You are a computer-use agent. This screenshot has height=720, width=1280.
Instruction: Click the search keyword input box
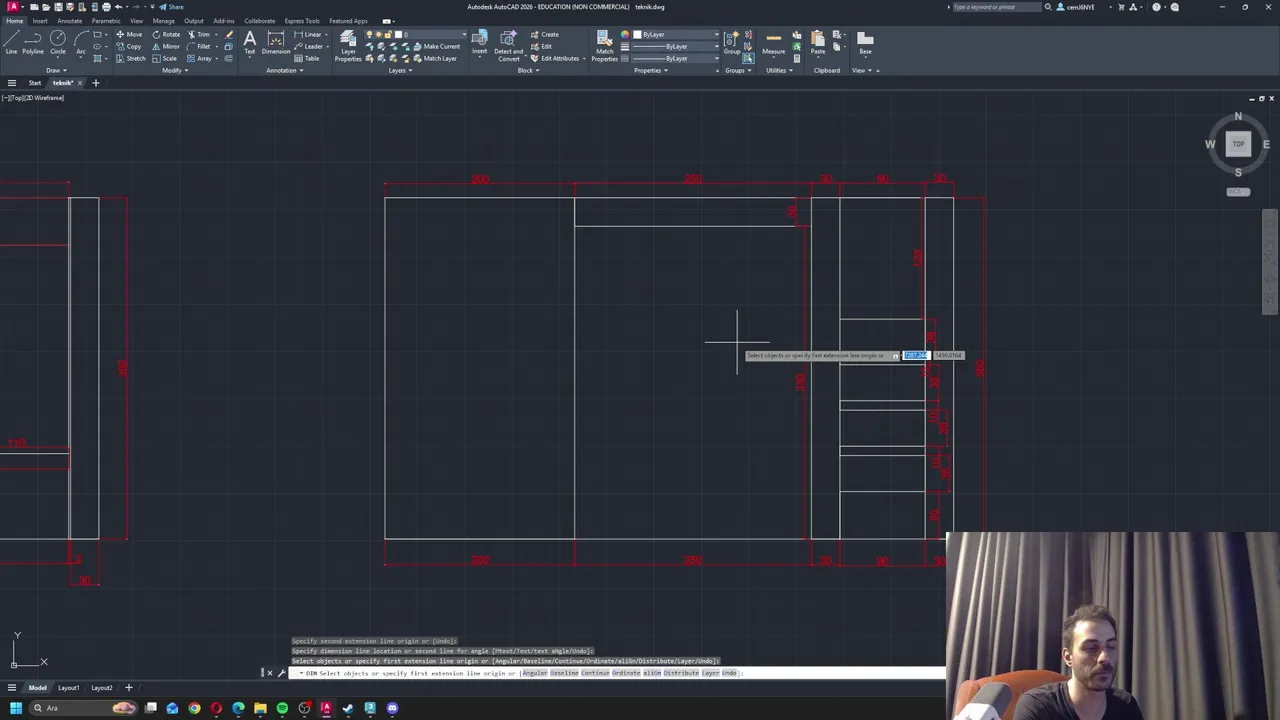tap(995, 7)
